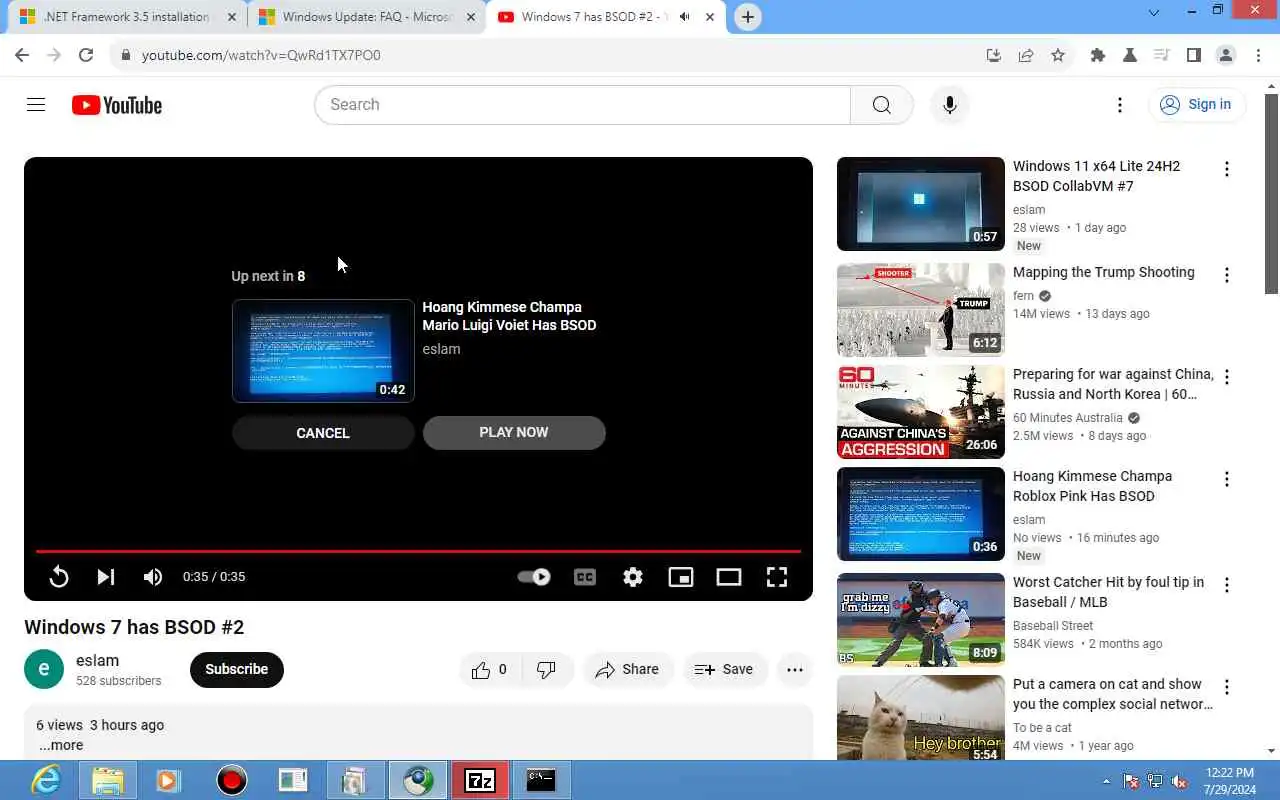Open Chrome three-dot menu
The width and height of the screenshot is (1280, 800).
pyautogui.click(x=1258, y=56)
